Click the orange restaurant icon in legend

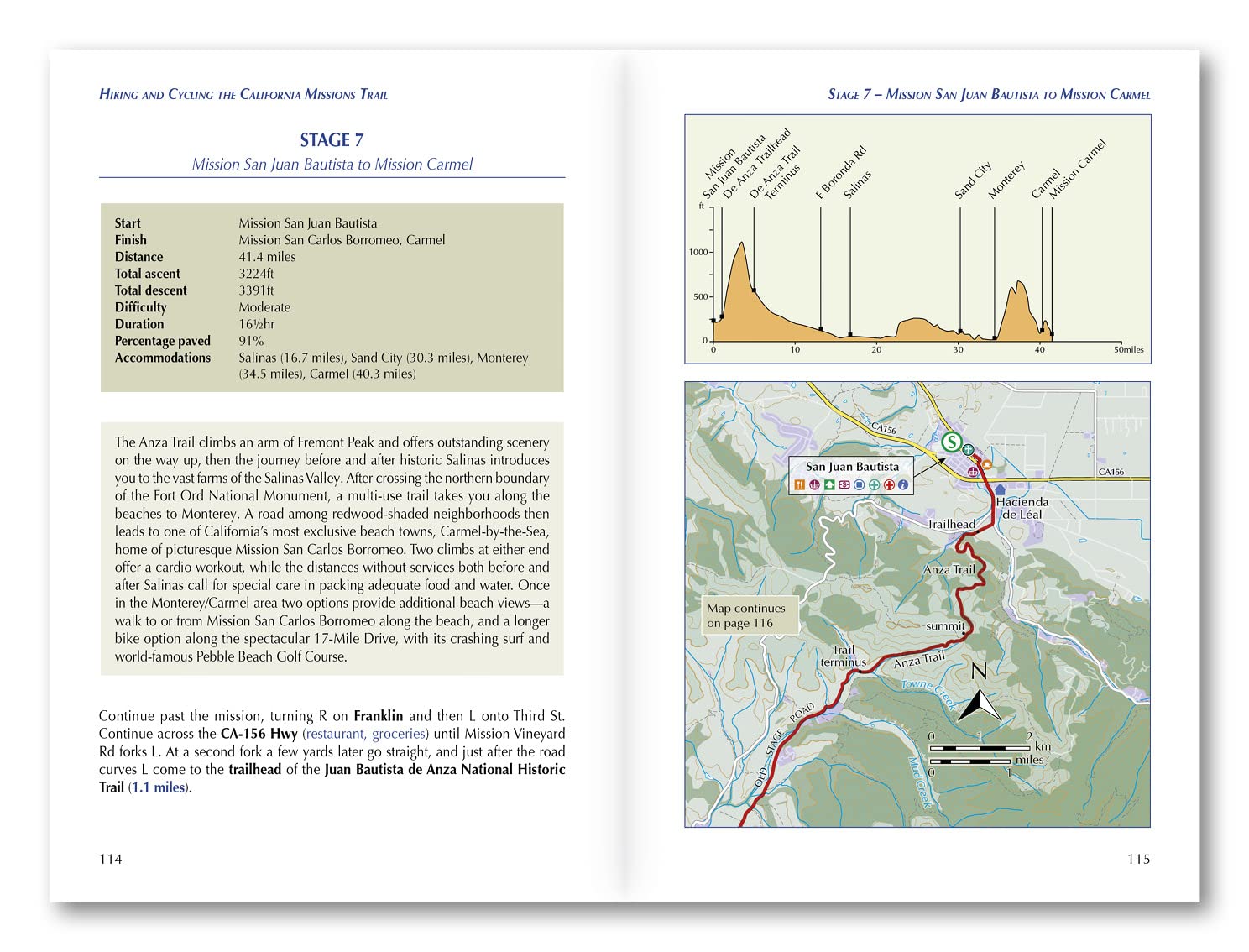(799, 484)
